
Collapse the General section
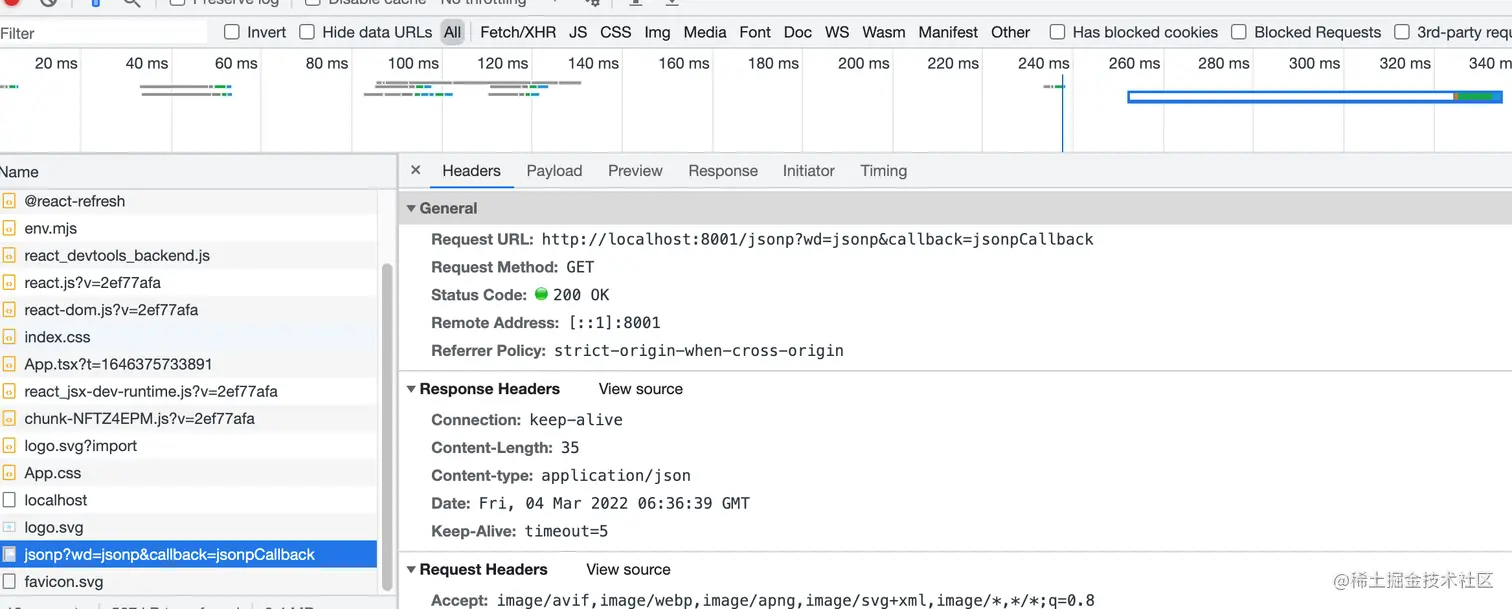tap(411, 208)
